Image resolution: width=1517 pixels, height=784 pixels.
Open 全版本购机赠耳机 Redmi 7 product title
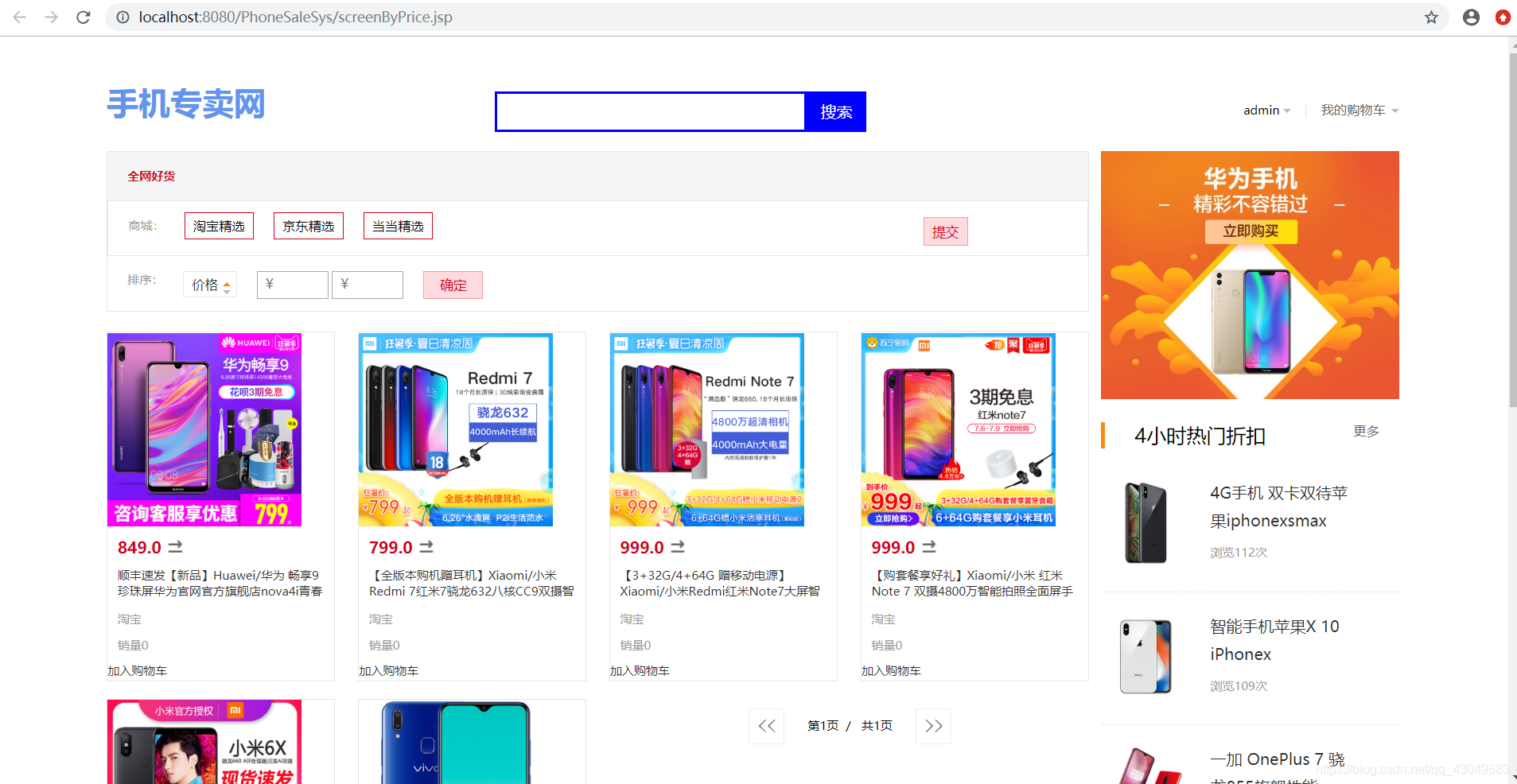coord(472,583)
